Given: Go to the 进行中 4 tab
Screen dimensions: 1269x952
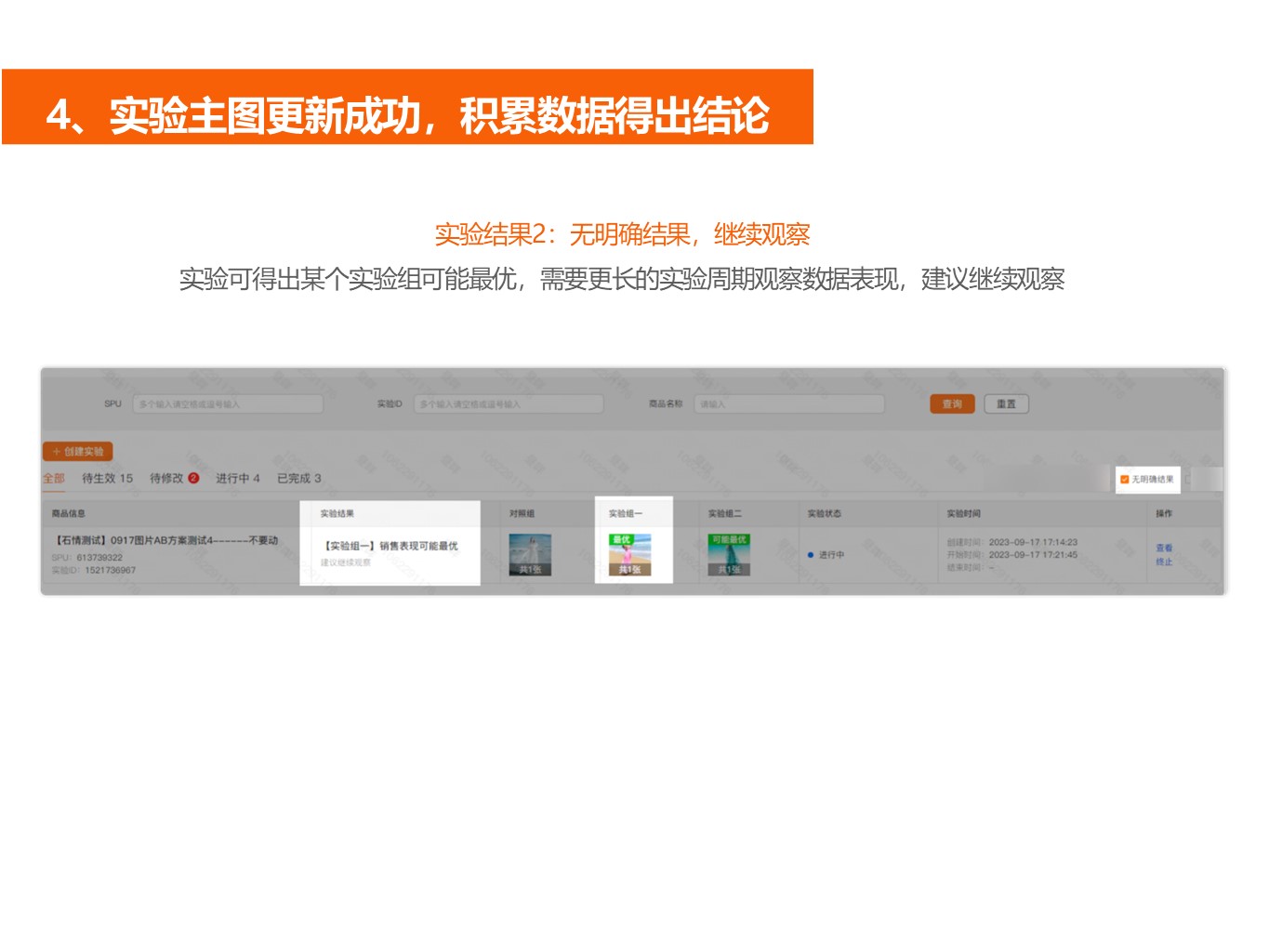Looking at the screenshot, I should click(x=237, y=479).
